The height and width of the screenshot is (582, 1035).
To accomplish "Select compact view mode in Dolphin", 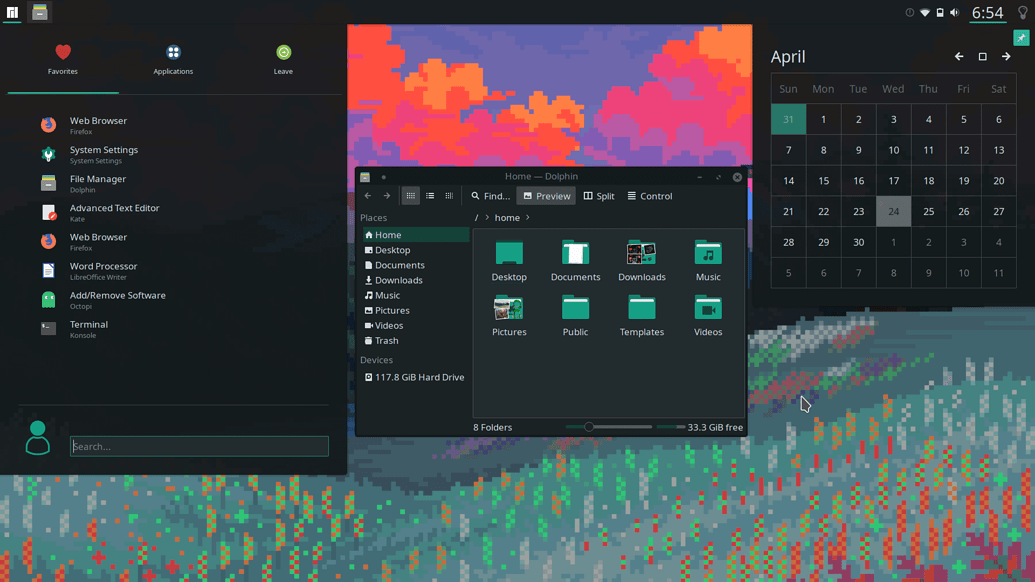I will (x=448, y=196).
